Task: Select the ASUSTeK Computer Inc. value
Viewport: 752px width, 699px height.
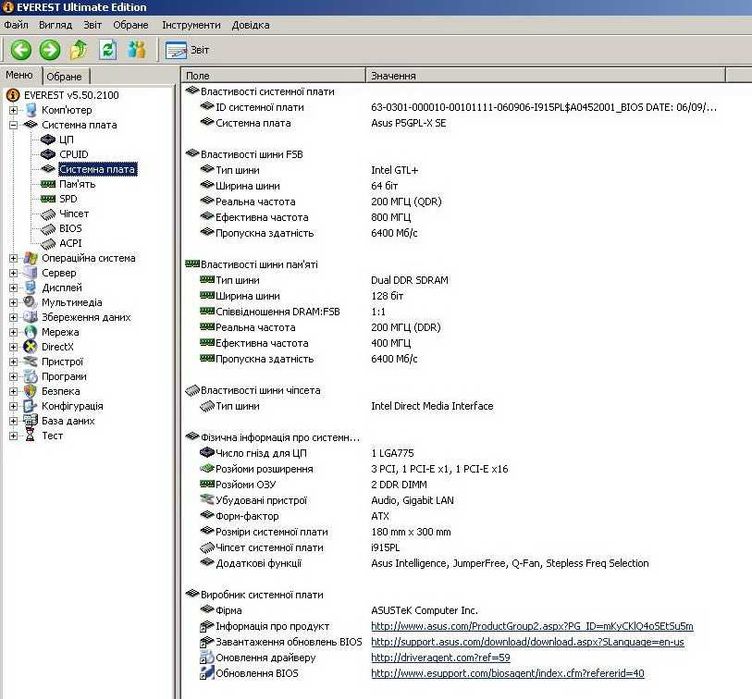Action: pyautogui.click(x=424, y=611)
